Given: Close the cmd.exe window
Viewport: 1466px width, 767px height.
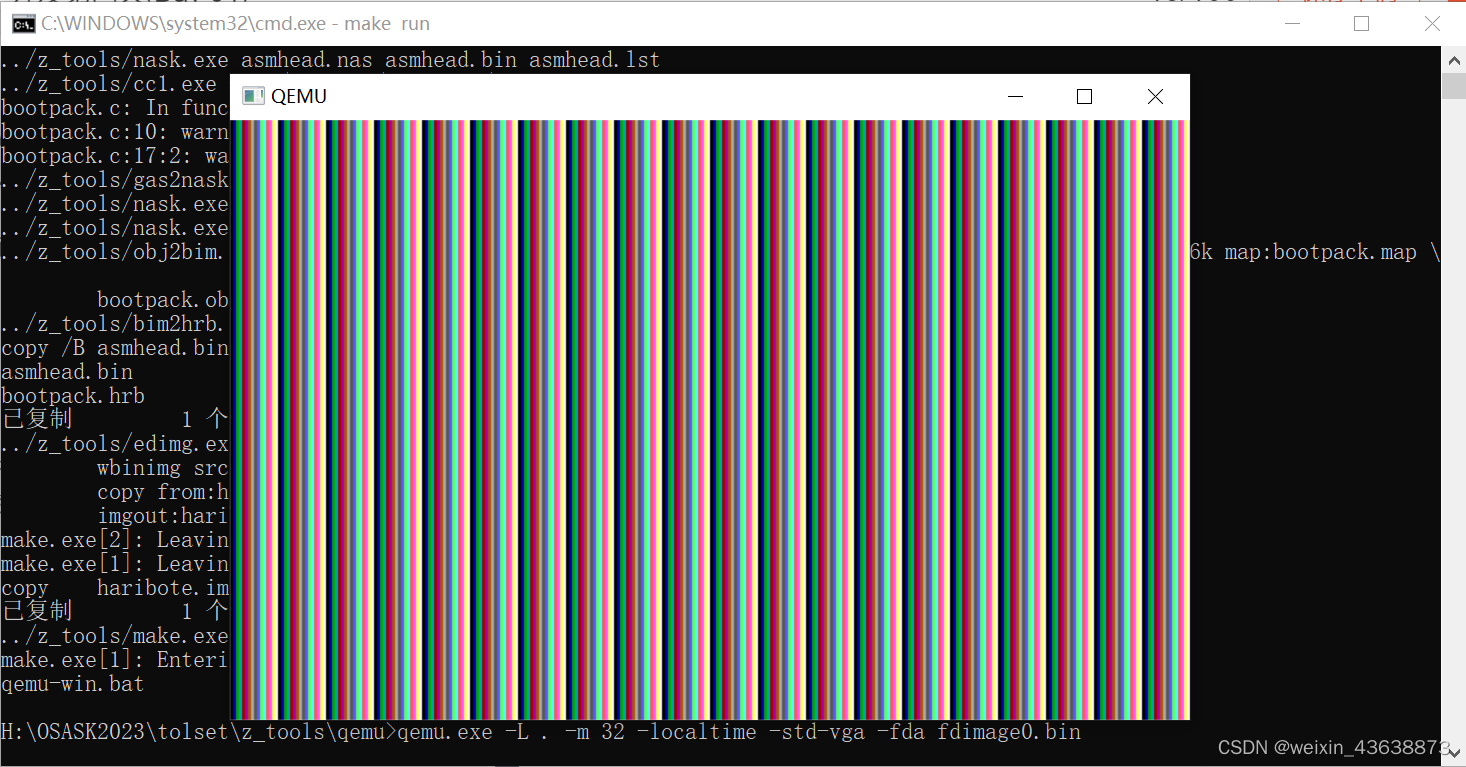Looking at the screenshot, I should point(1432,24).
